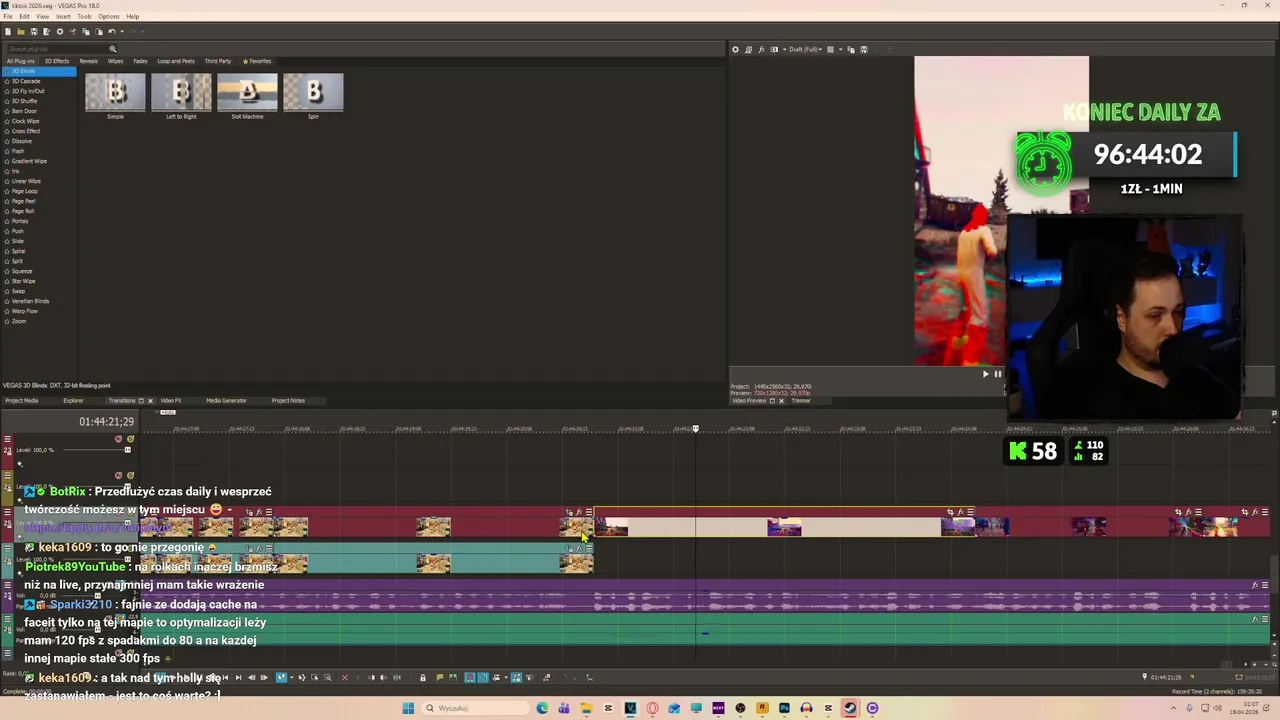This screenshot has width=1280, height=720.
Task: Insert region icon in timeline toolbar
Action: [453, 677]
